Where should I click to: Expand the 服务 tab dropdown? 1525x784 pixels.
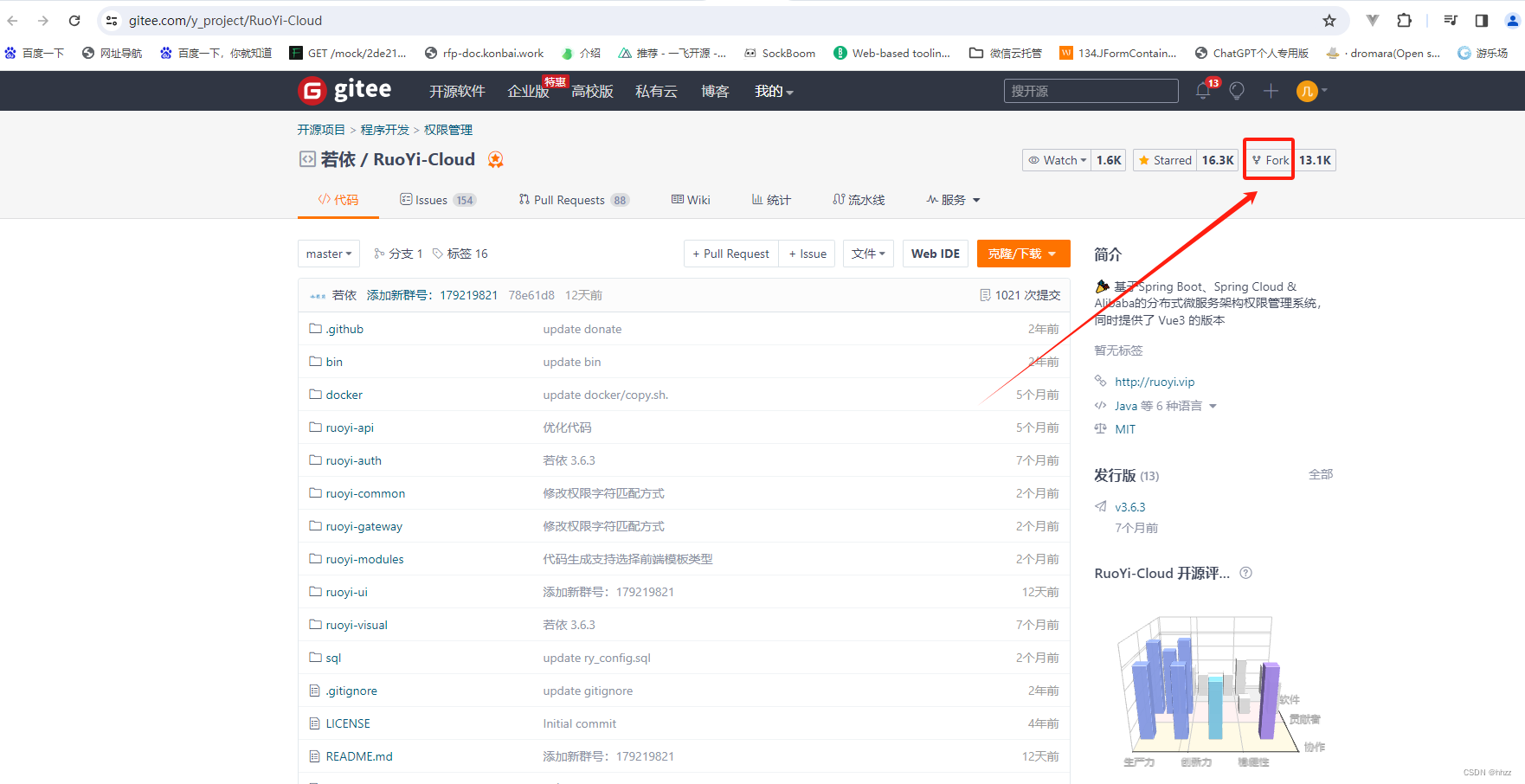[953, 200]
